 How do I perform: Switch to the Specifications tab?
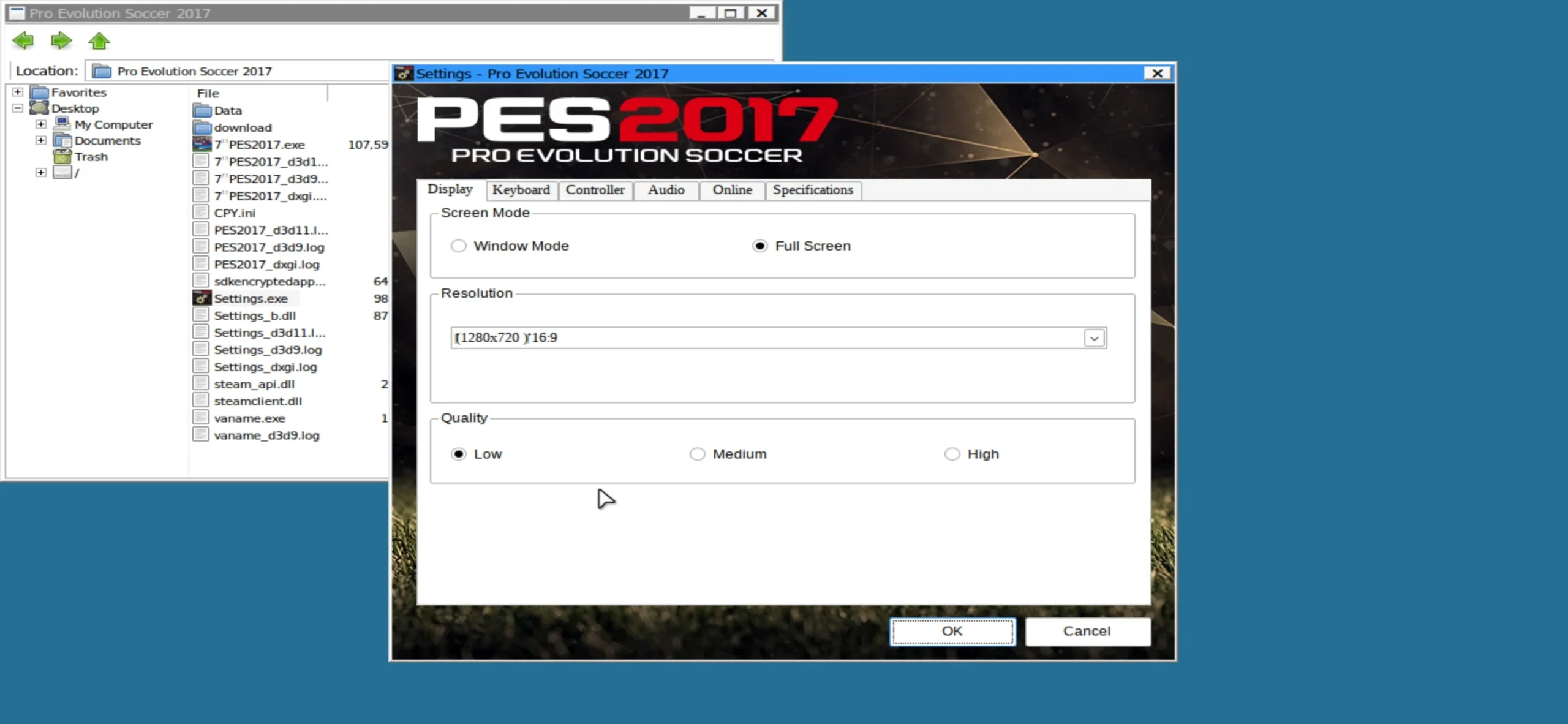[813, 190]
